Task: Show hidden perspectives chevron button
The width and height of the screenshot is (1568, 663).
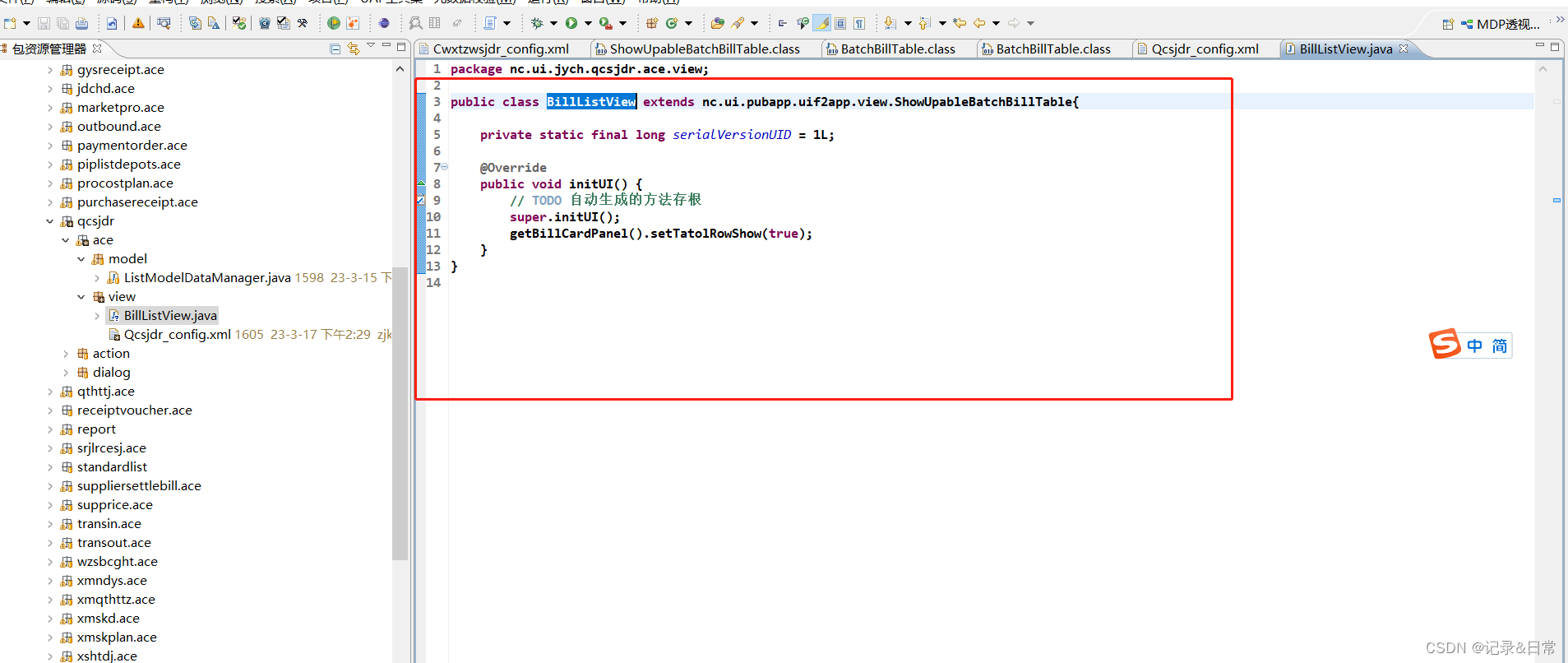Action: (1560, 19)
